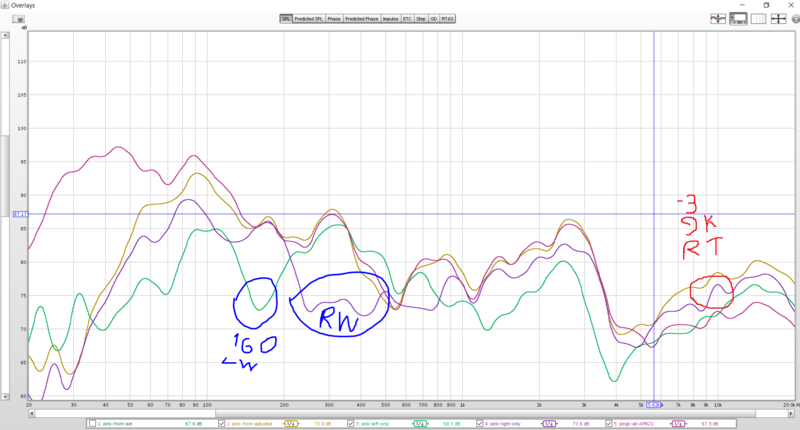Uncheck the pink-all-APR21 trace checkbox
Image resolution: width=800 pixels, height=430 pixels.
(609, 423)
